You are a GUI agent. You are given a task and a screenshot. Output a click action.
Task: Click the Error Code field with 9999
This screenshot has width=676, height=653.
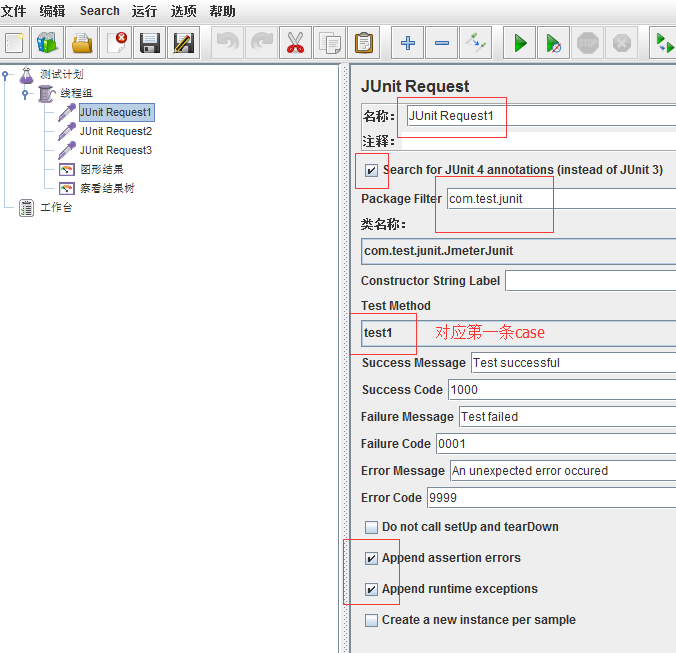[551, 498]
